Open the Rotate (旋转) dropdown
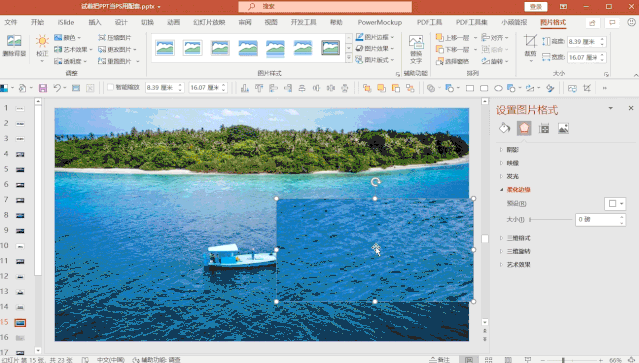This screenshot has width=639, height=363. [x=495, y=61]
